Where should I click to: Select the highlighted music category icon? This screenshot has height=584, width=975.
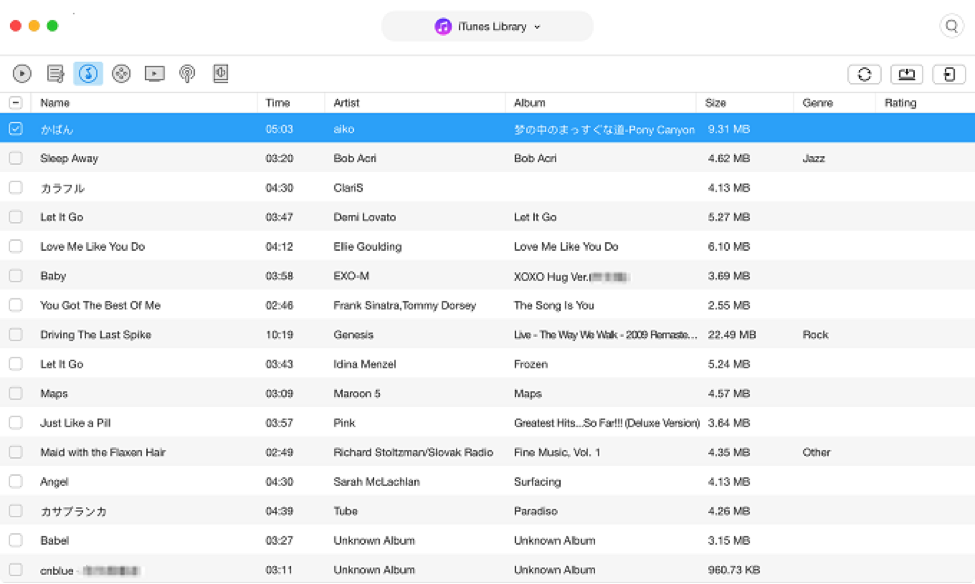pos(88,73)
